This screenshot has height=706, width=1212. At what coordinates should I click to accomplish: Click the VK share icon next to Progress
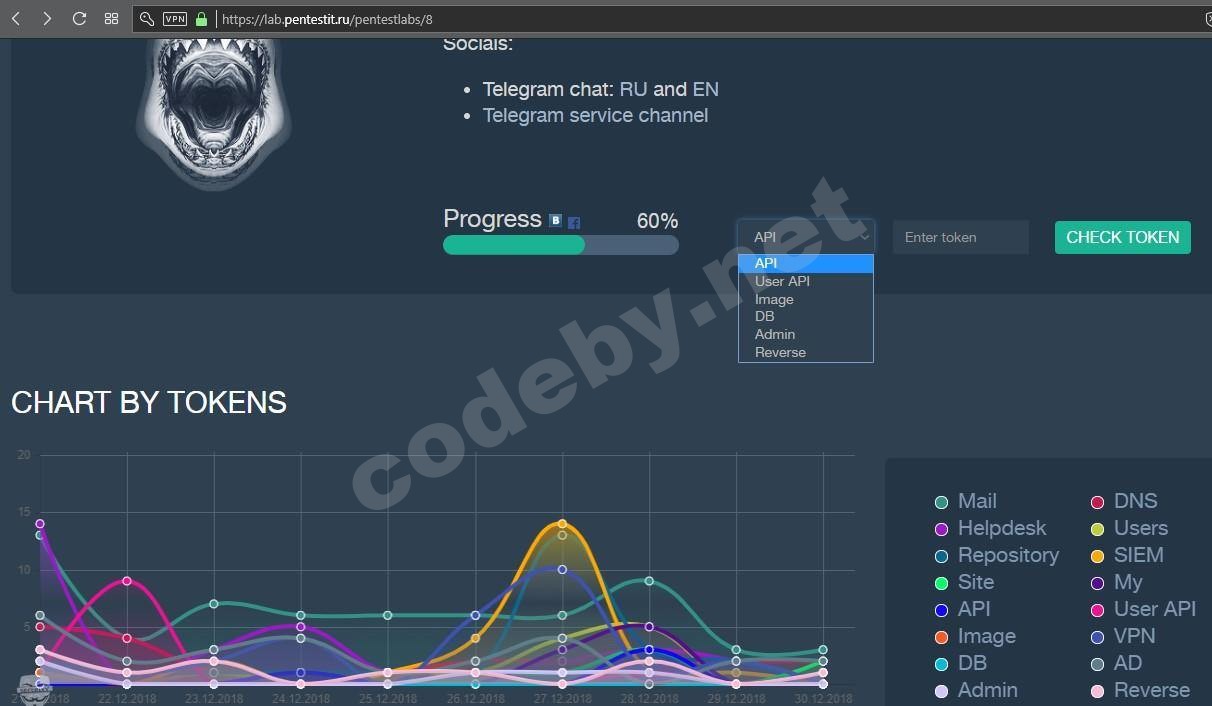pos(555,219)
